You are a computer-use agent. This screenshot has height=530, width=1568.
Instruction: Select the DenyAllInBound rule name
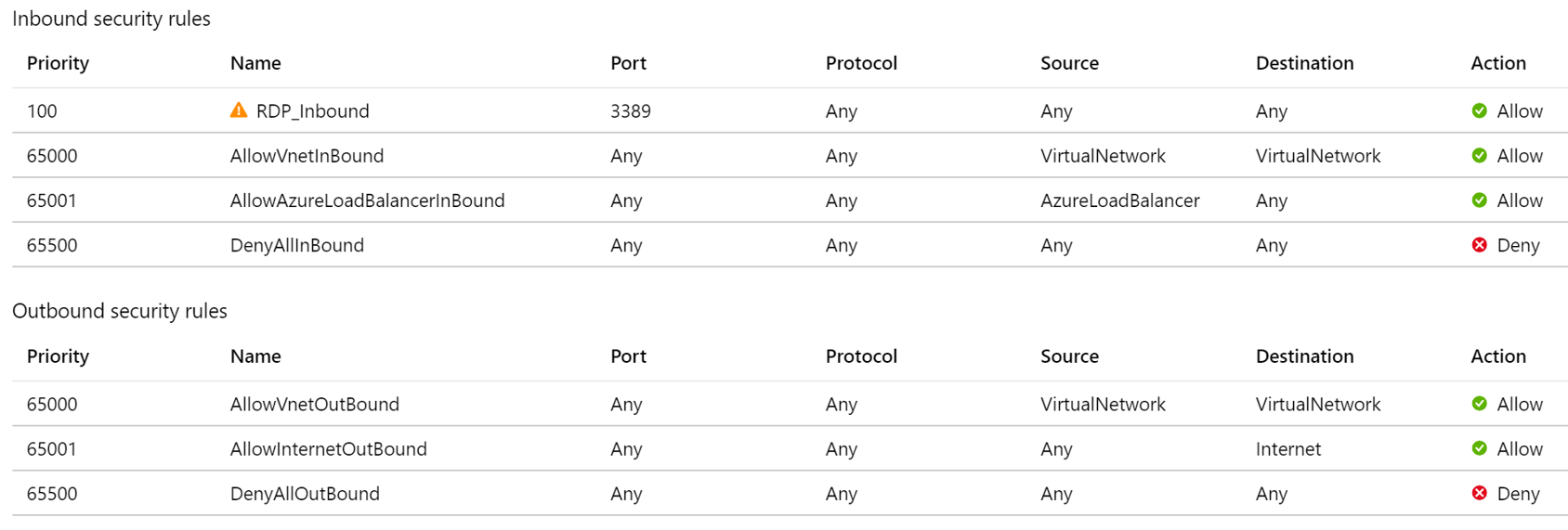[x=296, y=245]
